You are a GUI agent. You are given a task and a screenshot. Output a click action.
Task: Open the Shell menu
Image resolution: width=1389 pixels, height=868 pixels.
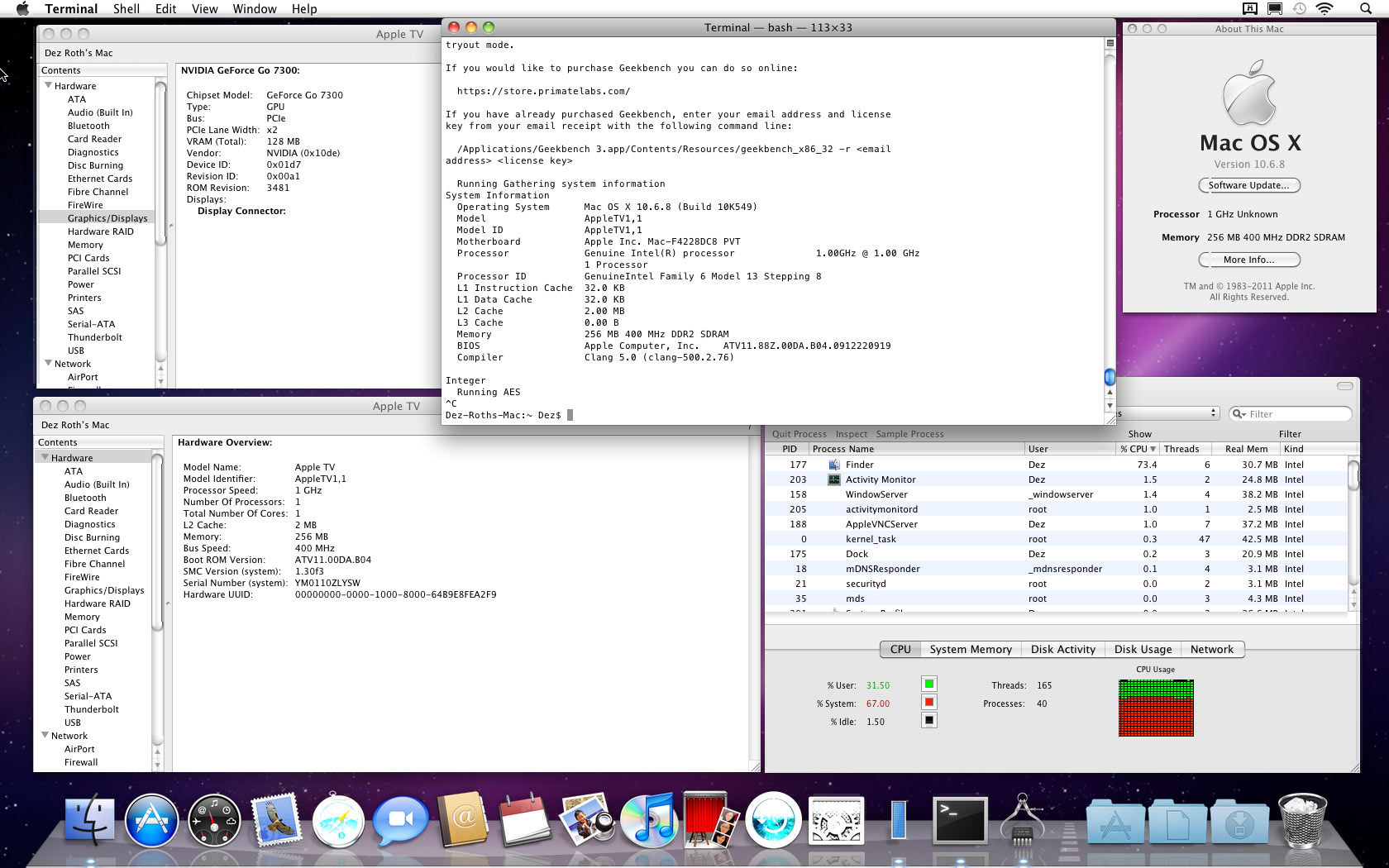click(x=126, y=8)
